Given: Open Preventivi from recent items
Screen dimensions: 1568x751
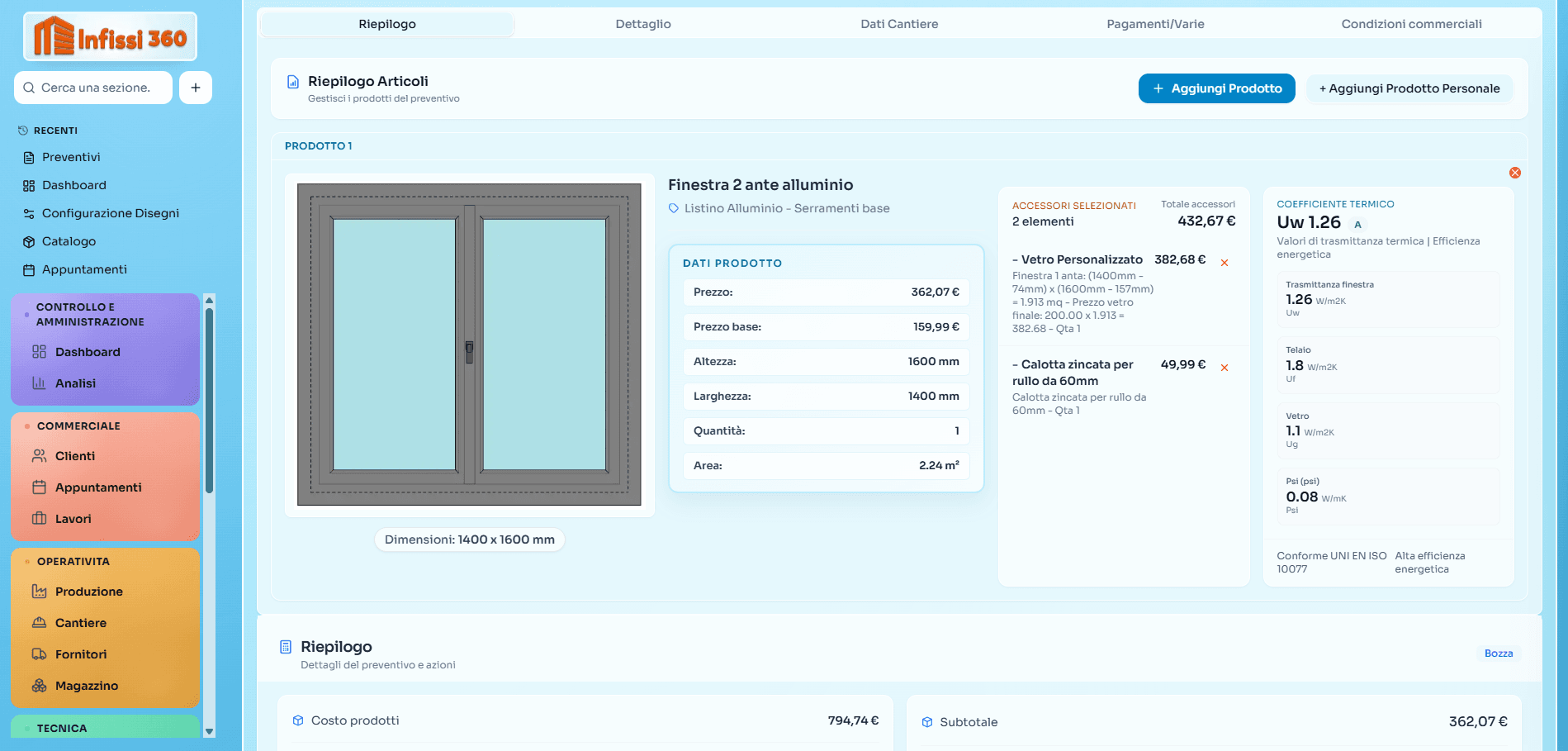Looking at the screenshot, I should [71, 157].
